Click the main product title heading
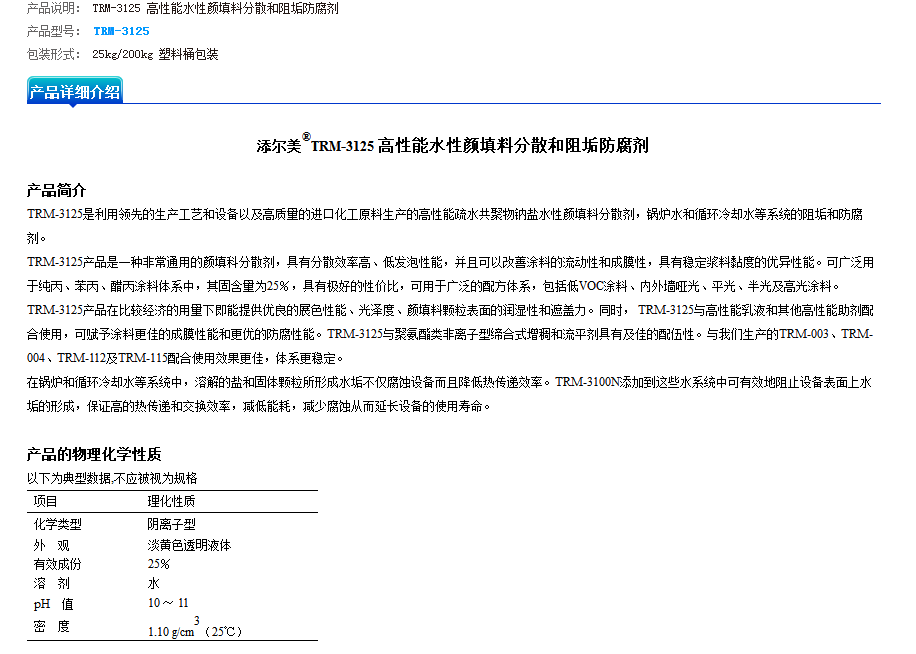This screenshot has width=916, height=654. pyautogui.click(x=453, y=146)
